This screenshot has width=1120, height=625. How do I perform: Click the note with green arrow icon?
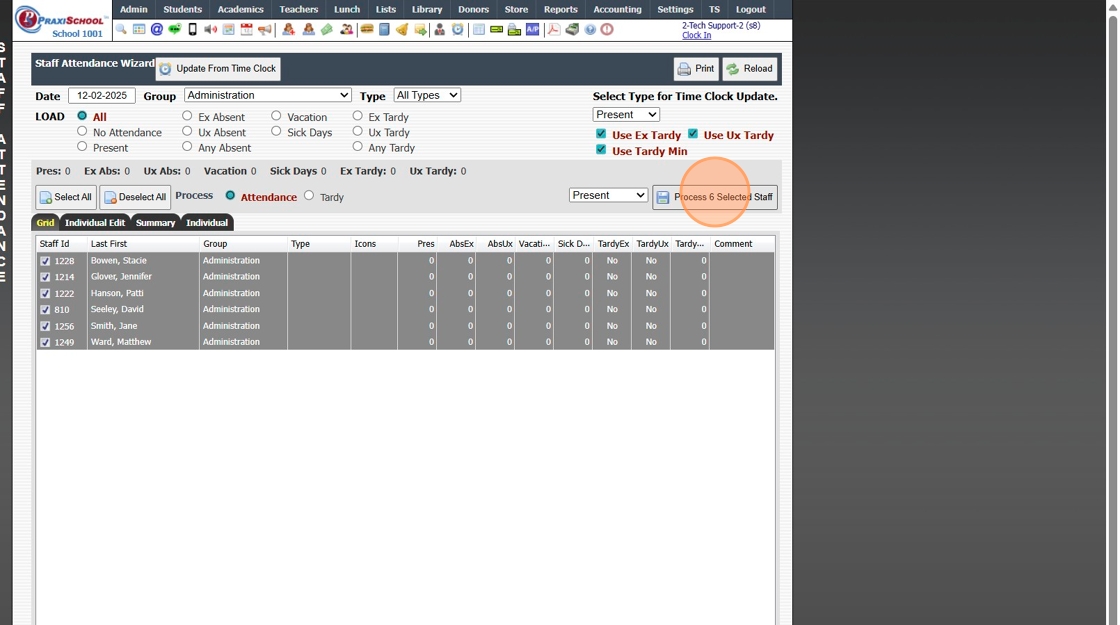(420, 29)
